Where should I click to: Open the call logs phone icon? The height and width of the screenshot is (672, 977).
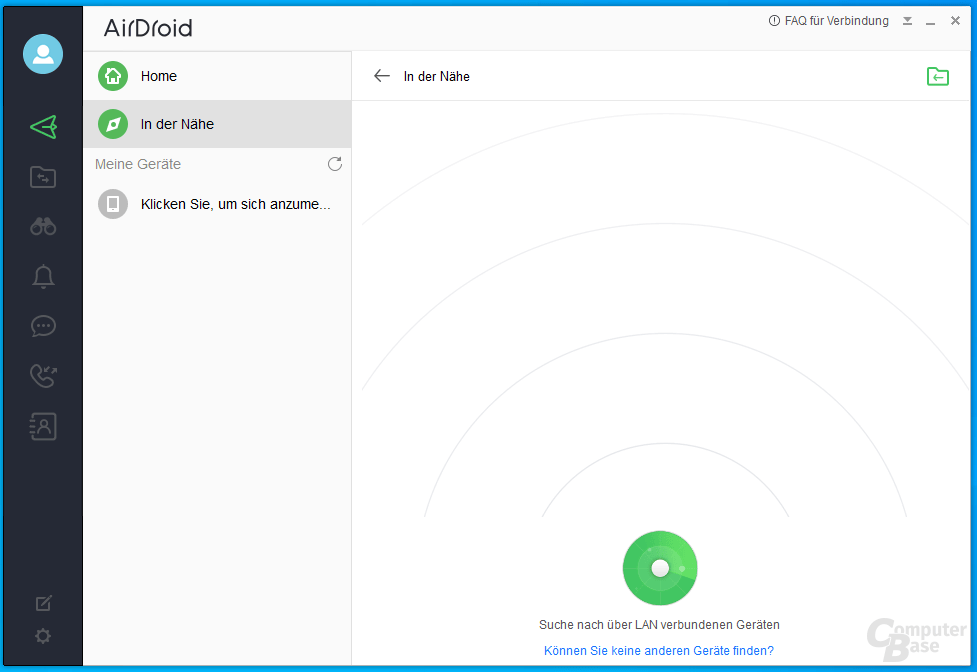coord(43,376)
